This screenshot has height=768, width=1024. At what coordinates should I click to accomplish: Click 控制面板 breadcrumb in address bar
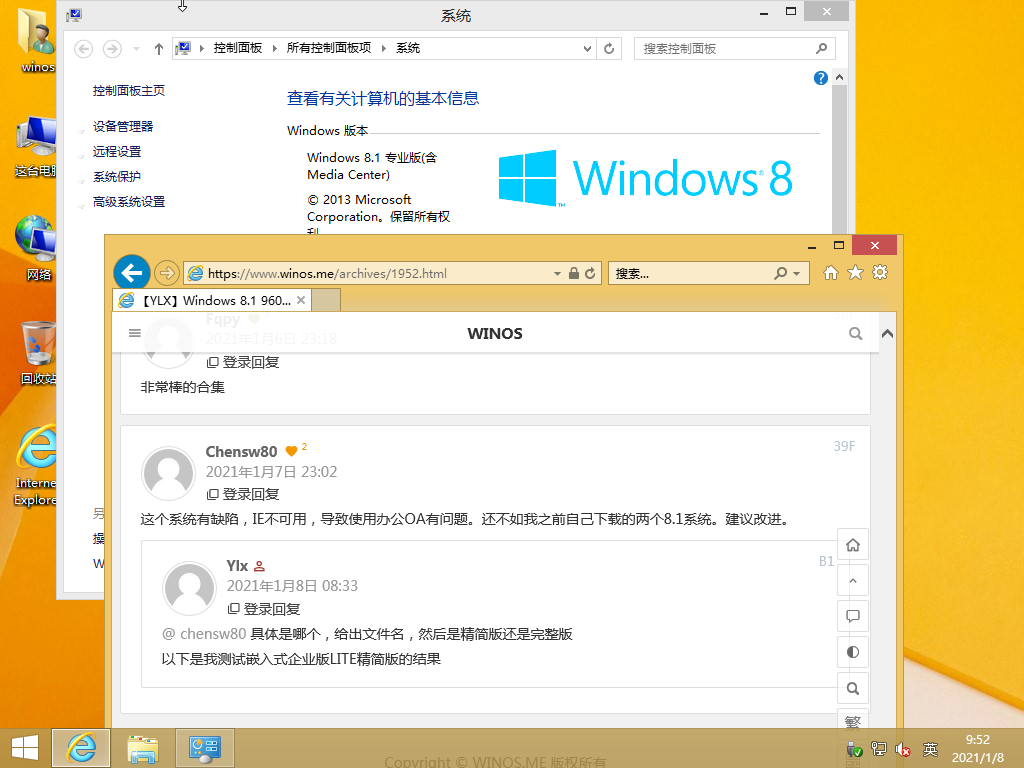(238, 48)
